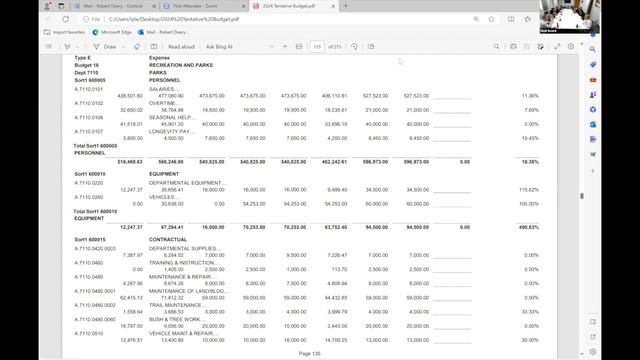Open Import favorites bookmark
The width and height of the screenshot is (640, 360).
pos(64,32)
